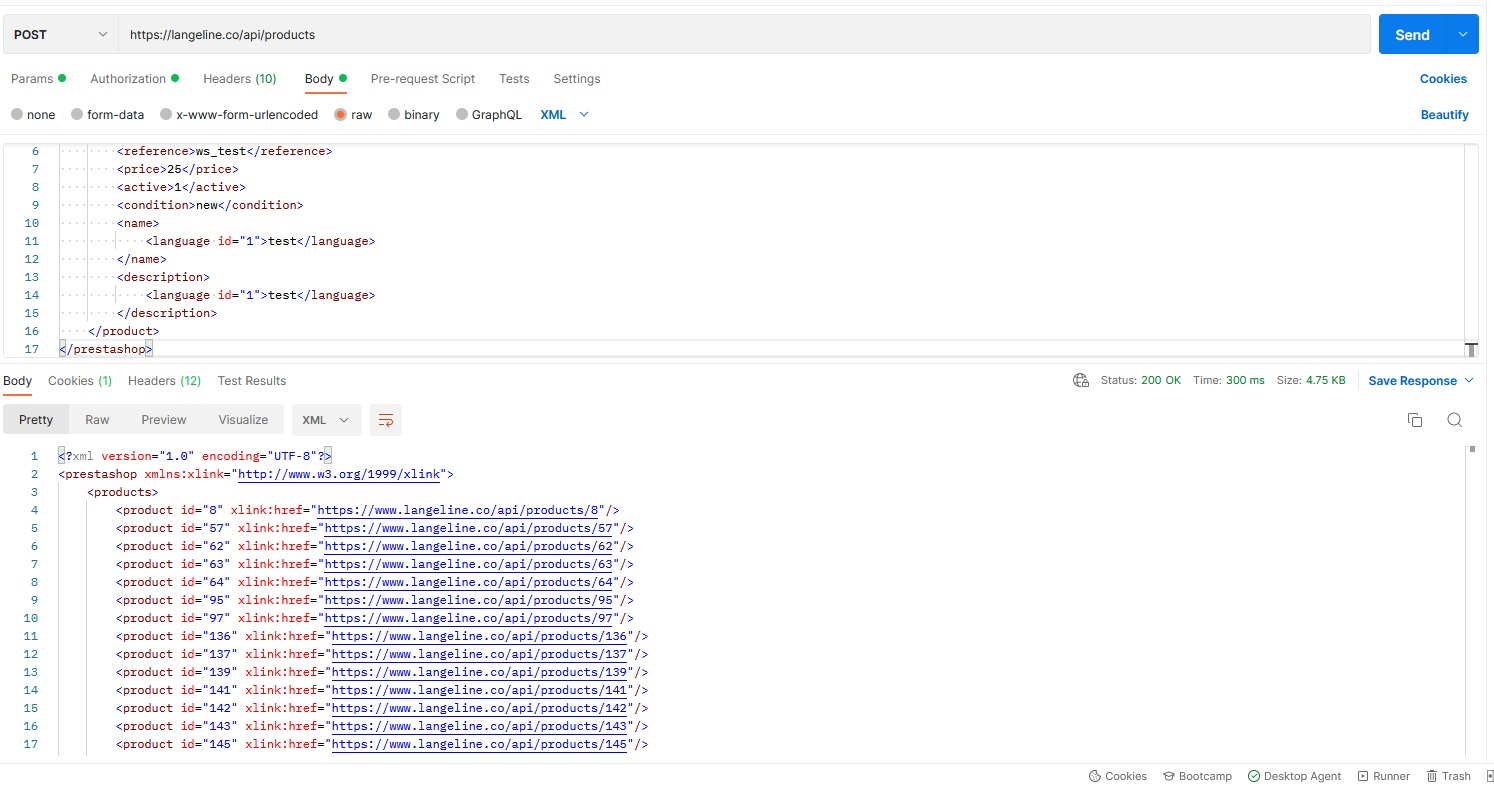Image resolution: width=1494 pixels, height=788 pixels.
Task: Click the network proxy icon near Status
Action: 1081,380
